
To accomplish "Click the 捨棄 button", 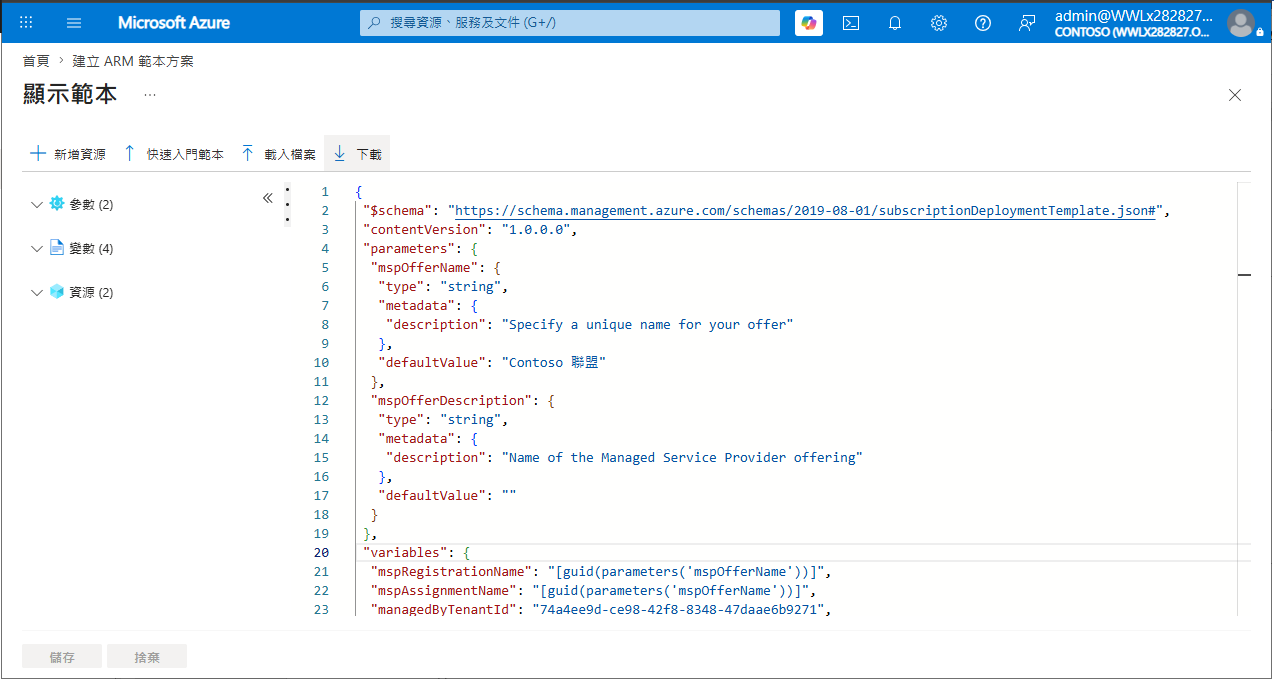I will [147, 657].
